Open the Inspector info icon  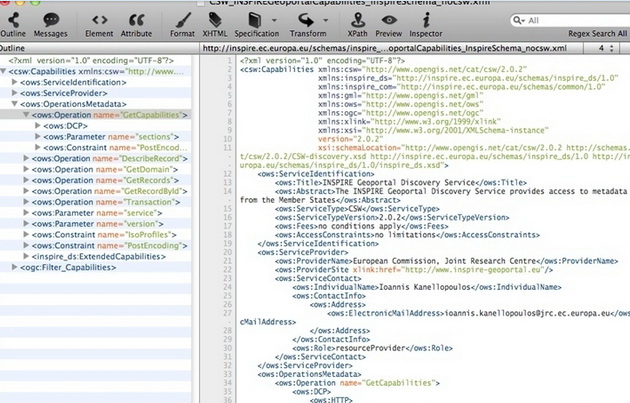pos(426,21)
